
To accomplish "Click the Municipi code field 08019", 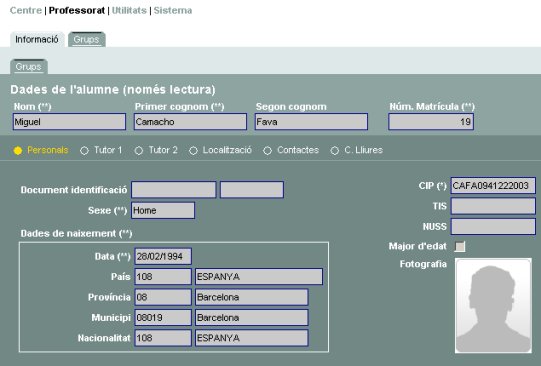I will 163,317.
